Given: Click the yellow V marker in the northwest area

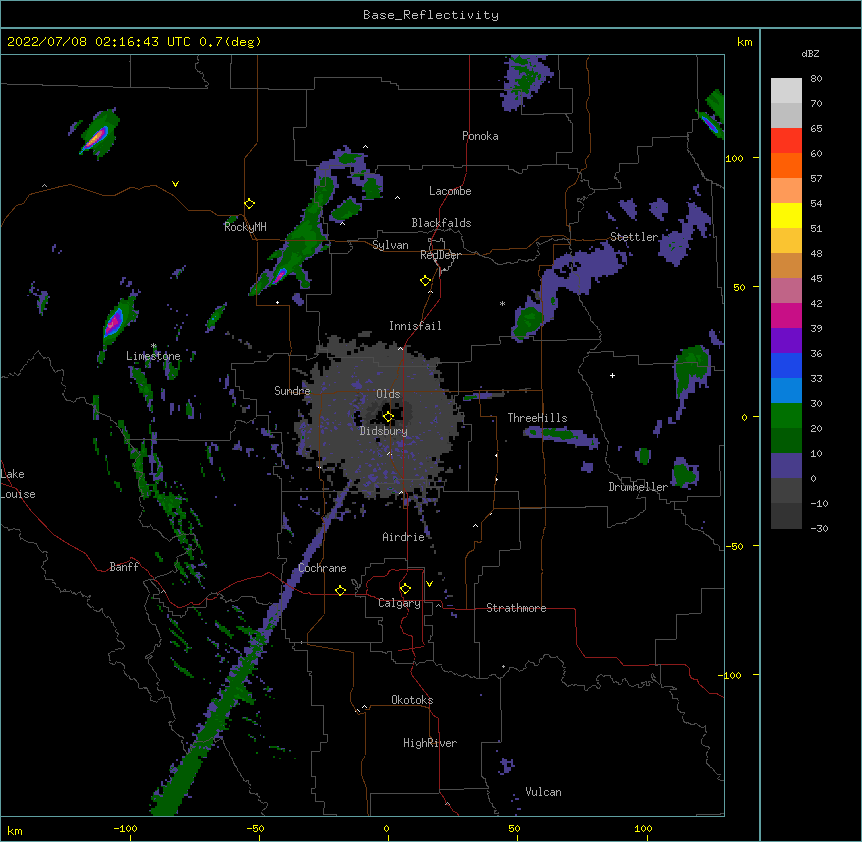Looking at the screenshot, I should (175, 184).
